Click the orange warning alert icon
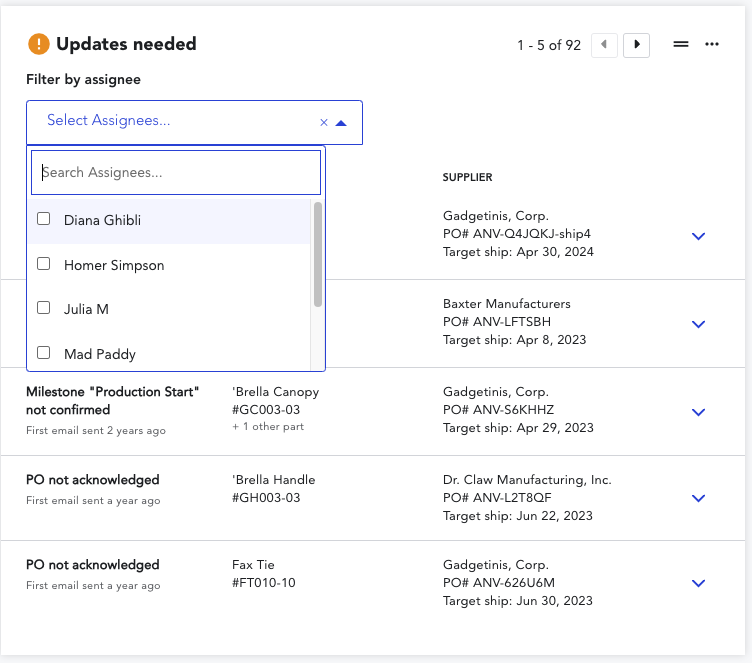752x663 pixels. pos(39,44)
